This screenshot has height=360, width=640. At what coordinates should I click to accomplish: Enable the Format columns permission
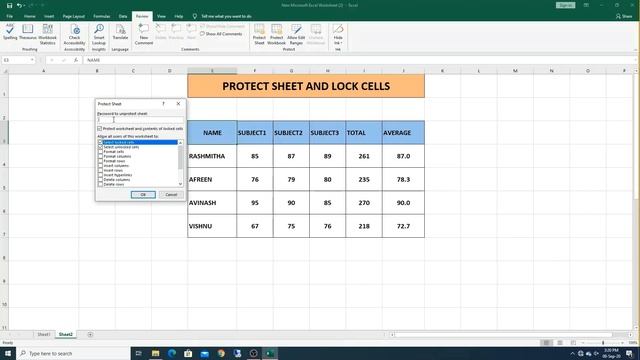click(x=100, y=156)
